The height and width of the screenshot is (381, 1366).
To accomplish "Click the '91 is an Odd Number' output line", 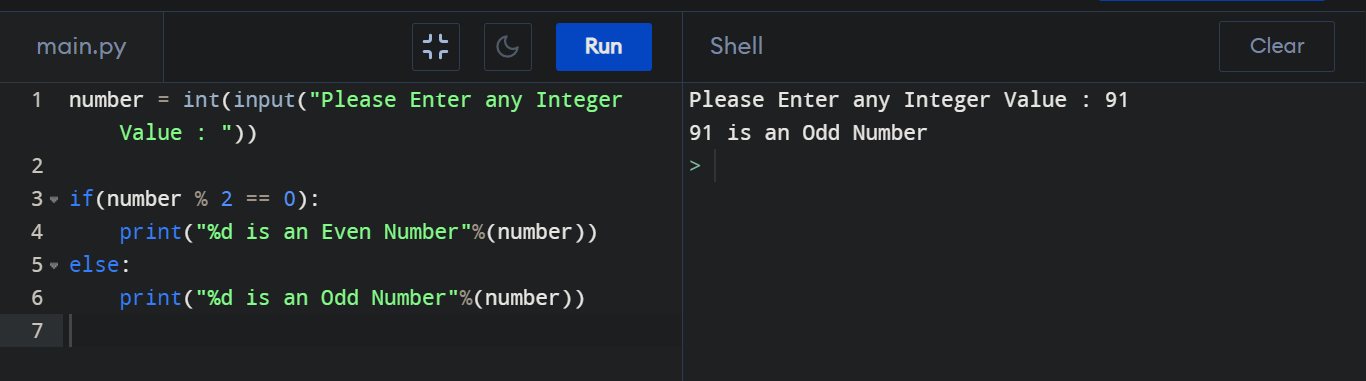I will (808, 133).
